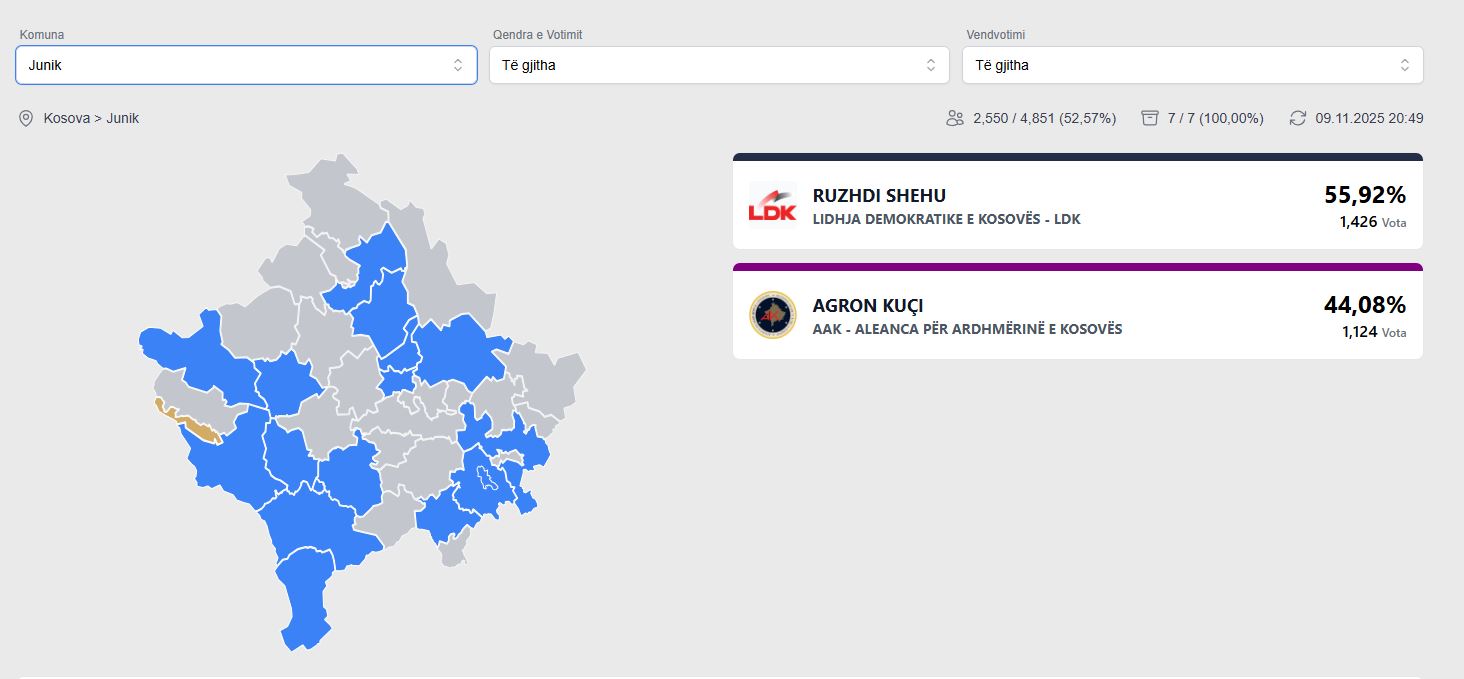Click Junik in the breadcrumb path
This screenshot has width=1464, height=679.
coord(123,118)
